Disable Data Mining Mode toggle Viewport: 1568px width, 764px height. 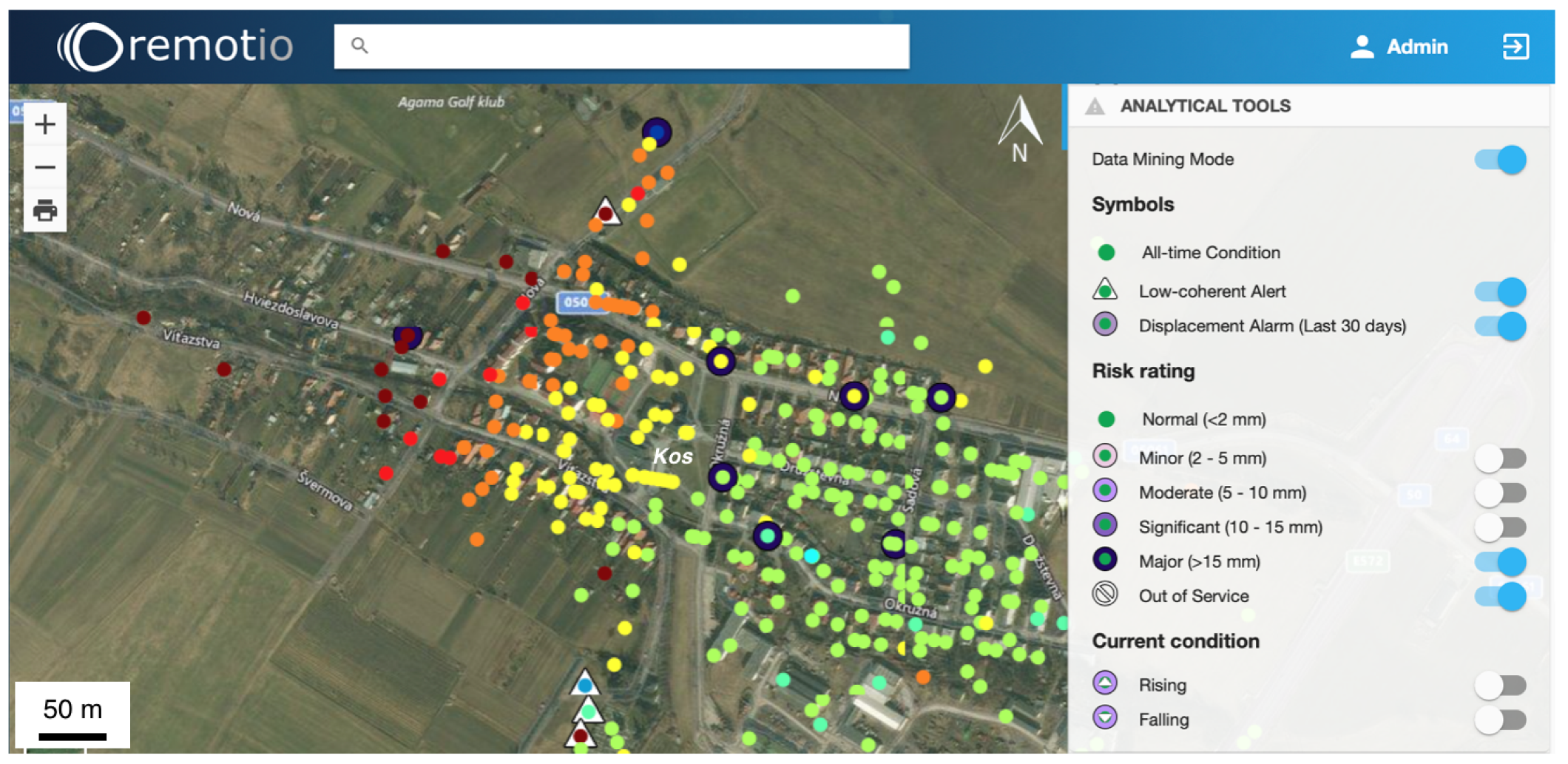pos(1500,160)
